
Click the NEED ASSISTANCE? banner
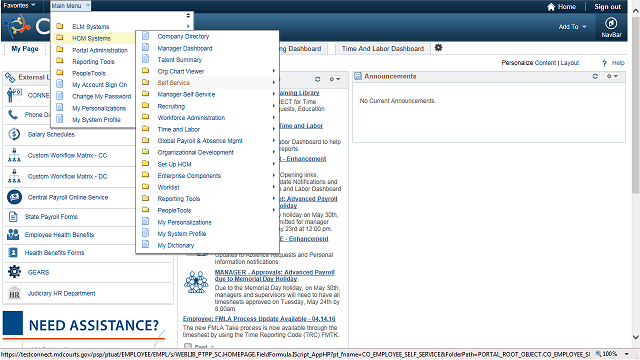pyautogui.click(x=84, y=326)
